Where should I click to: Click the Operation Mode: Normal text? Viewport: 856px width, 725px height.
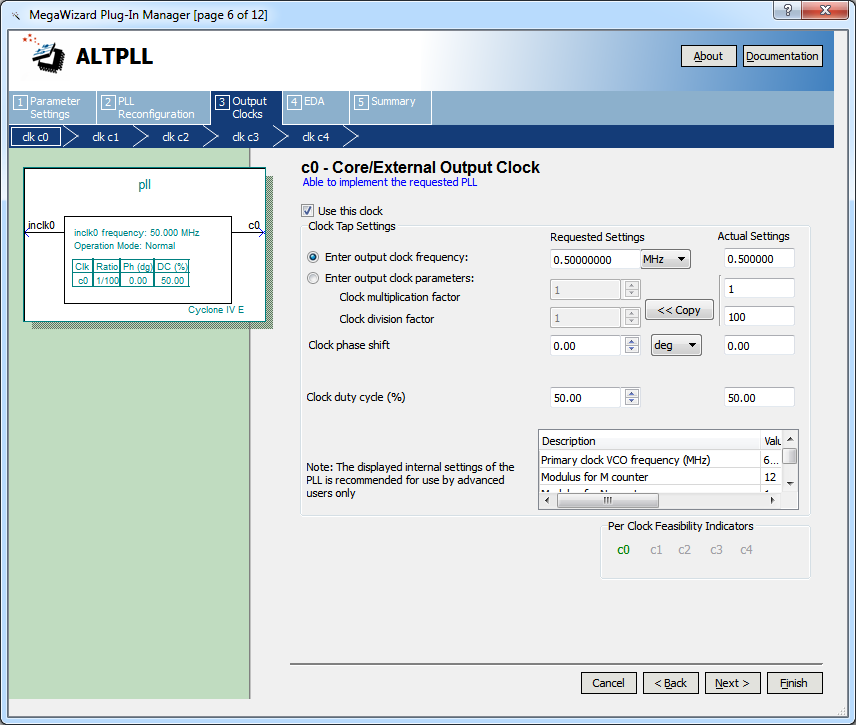[x=124, y=246]
